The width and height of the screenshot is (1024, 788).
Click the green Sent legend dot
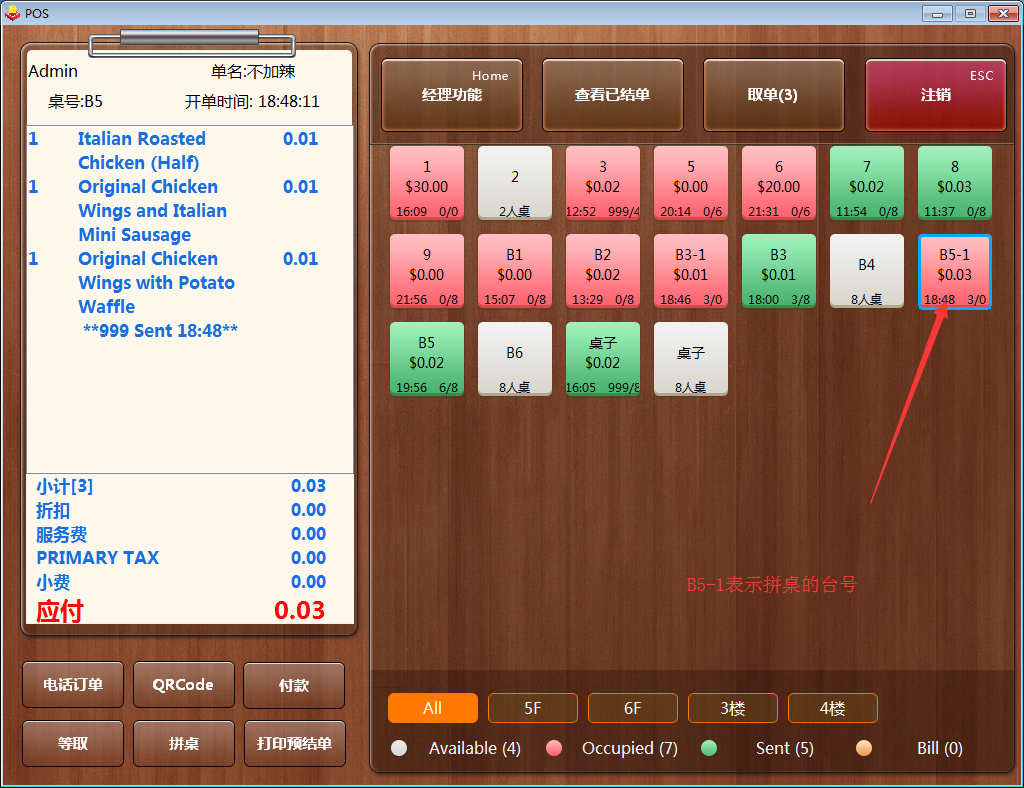[x=709, y=748]
